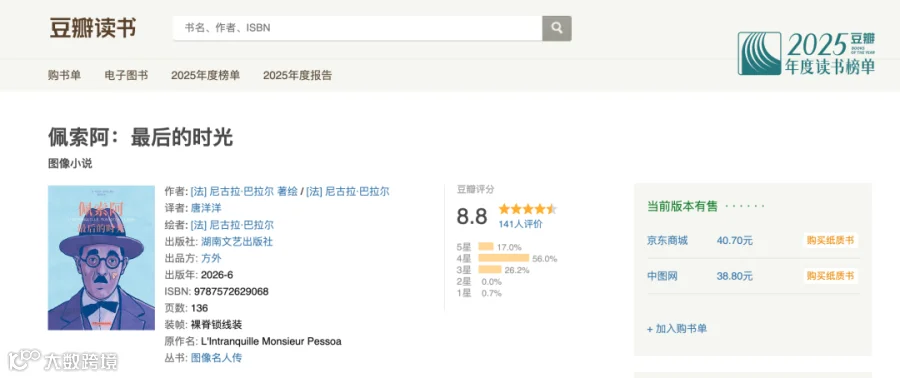Open 2025年度报告 navigation item
The image size is (900, 378).
point(297,75)
